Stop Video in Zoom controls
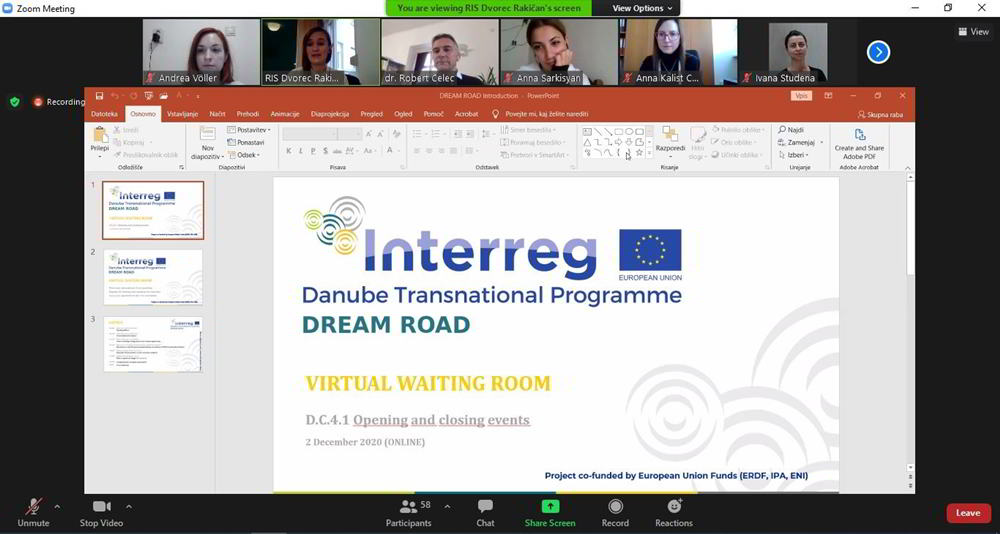The image size is (1000, 534). point(101,513)
